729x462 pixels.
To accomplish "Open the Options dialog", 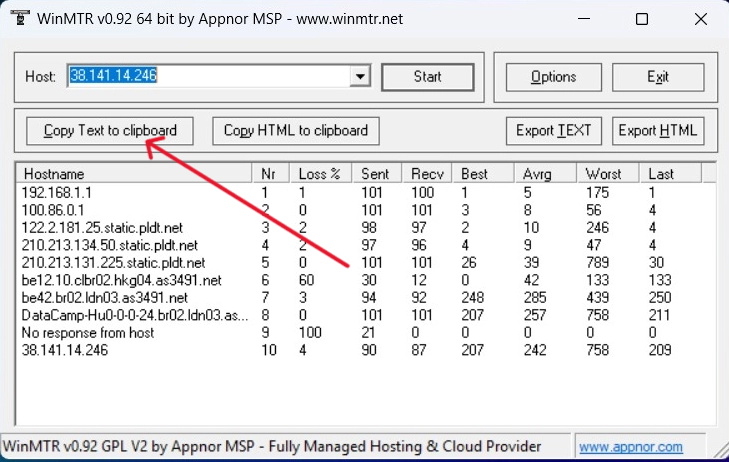I will (x=553, y=77).
